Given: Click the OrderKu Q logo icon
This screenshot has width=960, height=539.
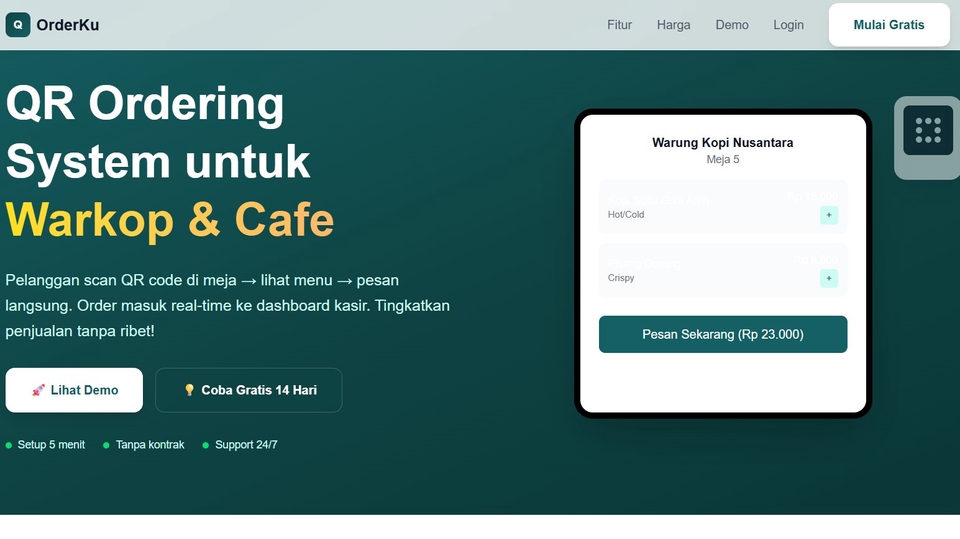Looking at the screenshot, I should pos(18,25).
